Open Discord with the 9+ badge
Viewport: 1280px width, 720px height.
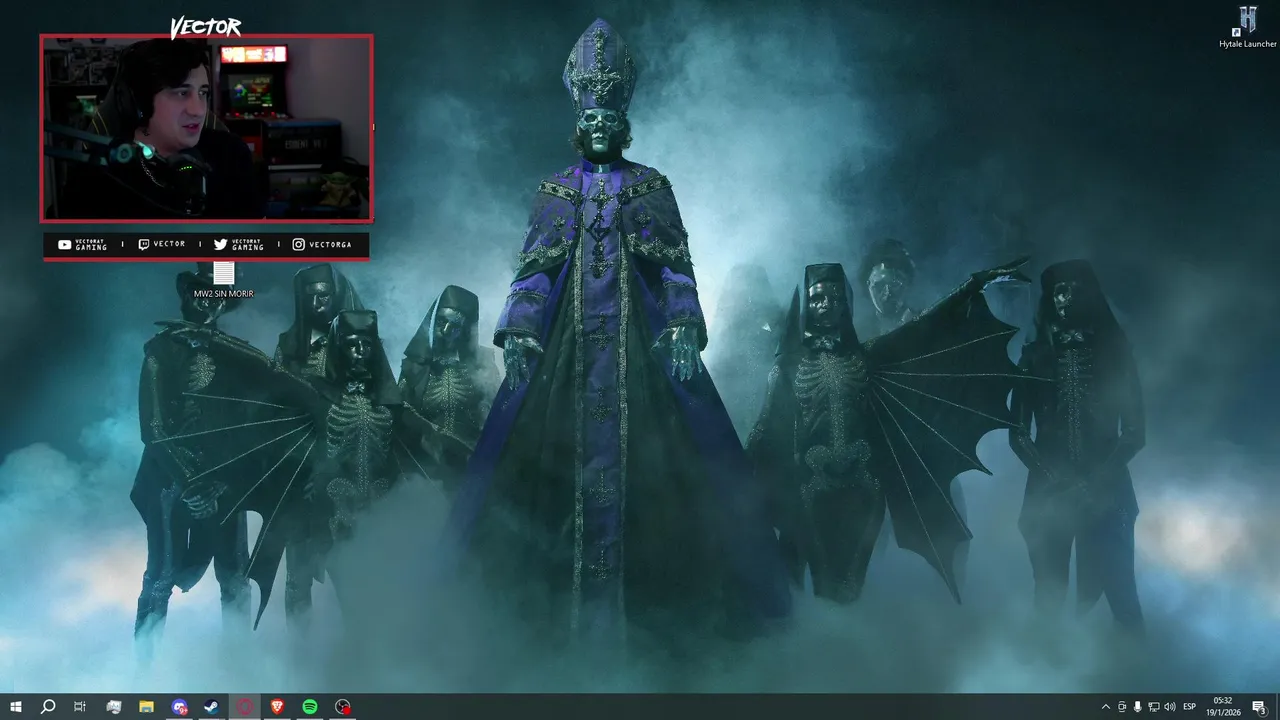(179, 707)
